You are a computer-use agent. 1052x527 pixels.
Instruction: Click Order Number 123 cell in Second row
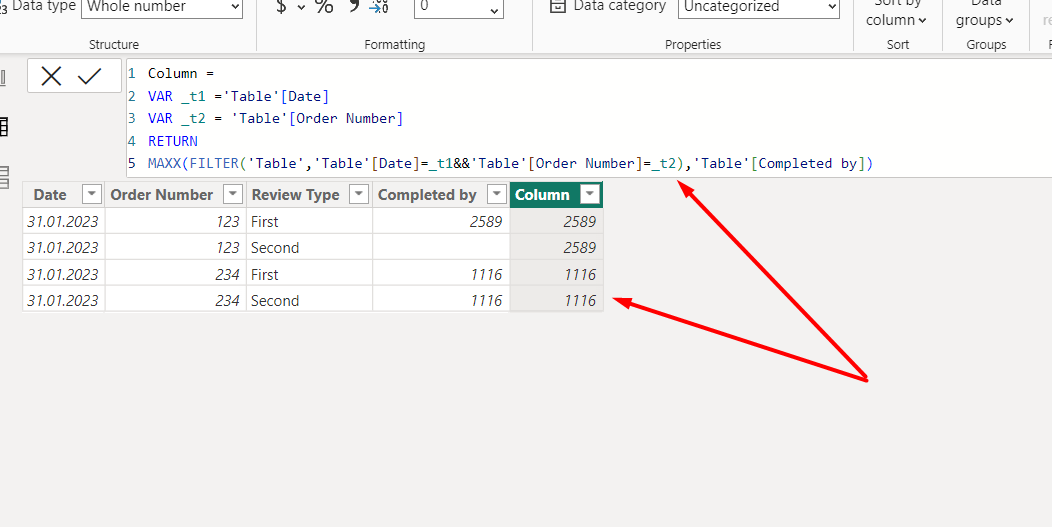[x=176, y=248]
